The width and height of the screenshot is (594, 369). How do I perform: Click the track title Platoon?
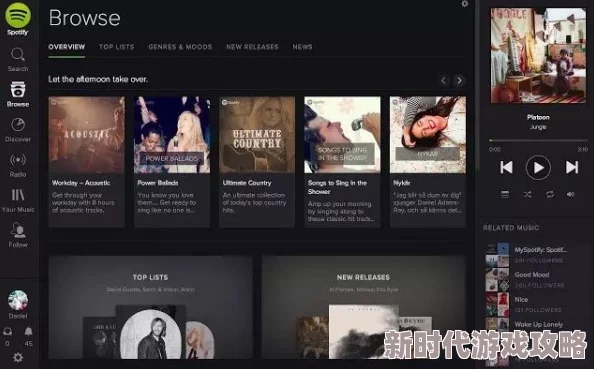click(x=538, y=117)
